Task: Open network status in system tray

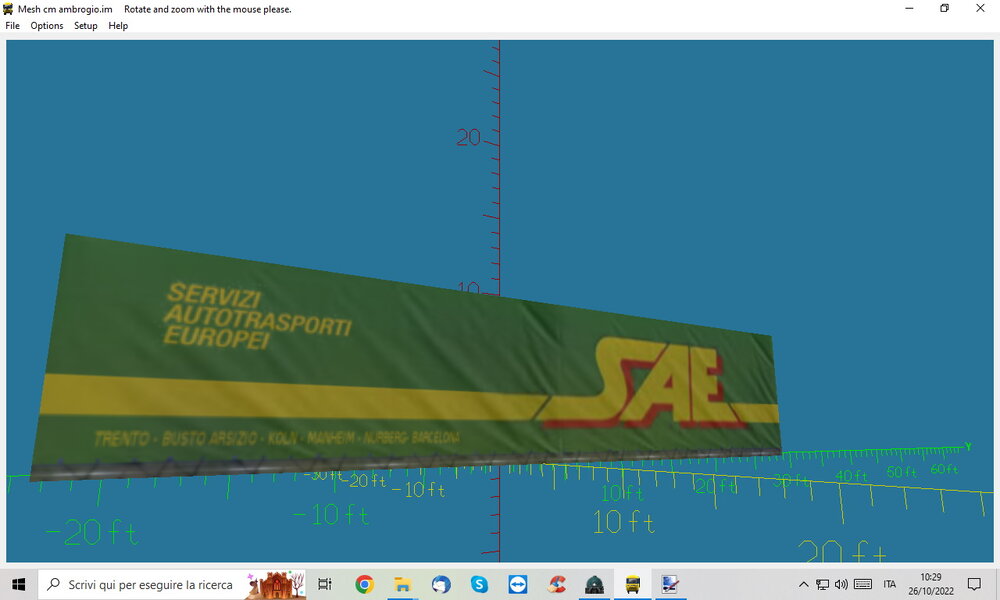Action: click(x=823, y=584)
